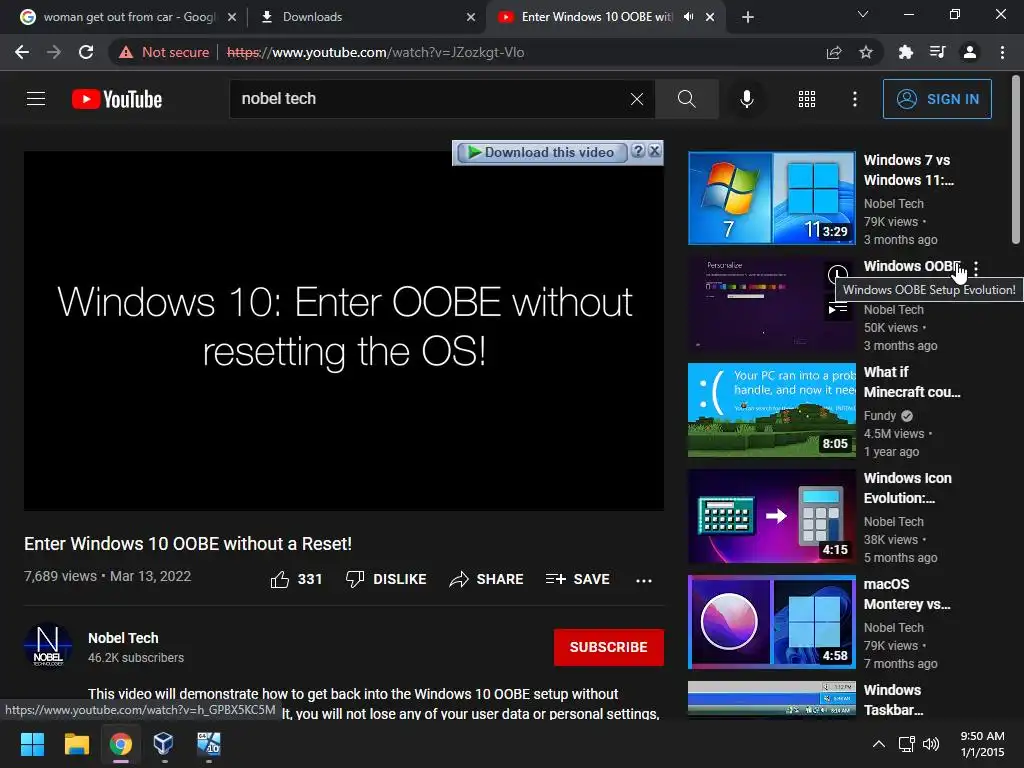
Task: Share this page from address bar
Action: [834, 52]
